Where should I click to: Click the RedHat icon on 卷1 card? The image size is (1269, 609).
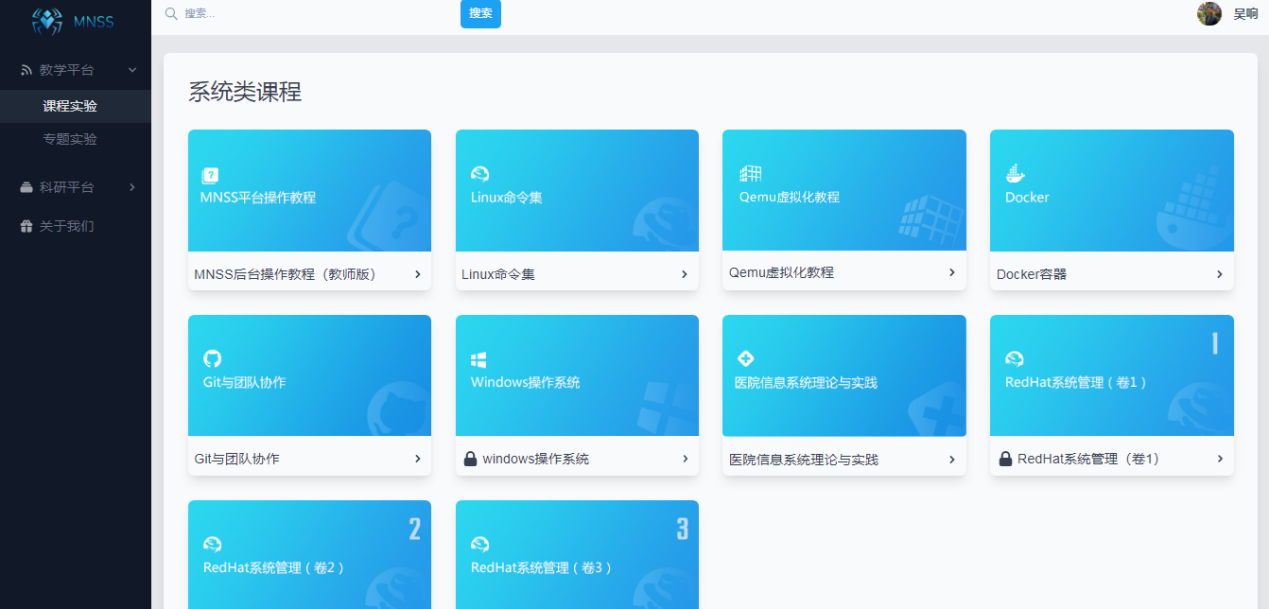click(x=1014, y=359)
